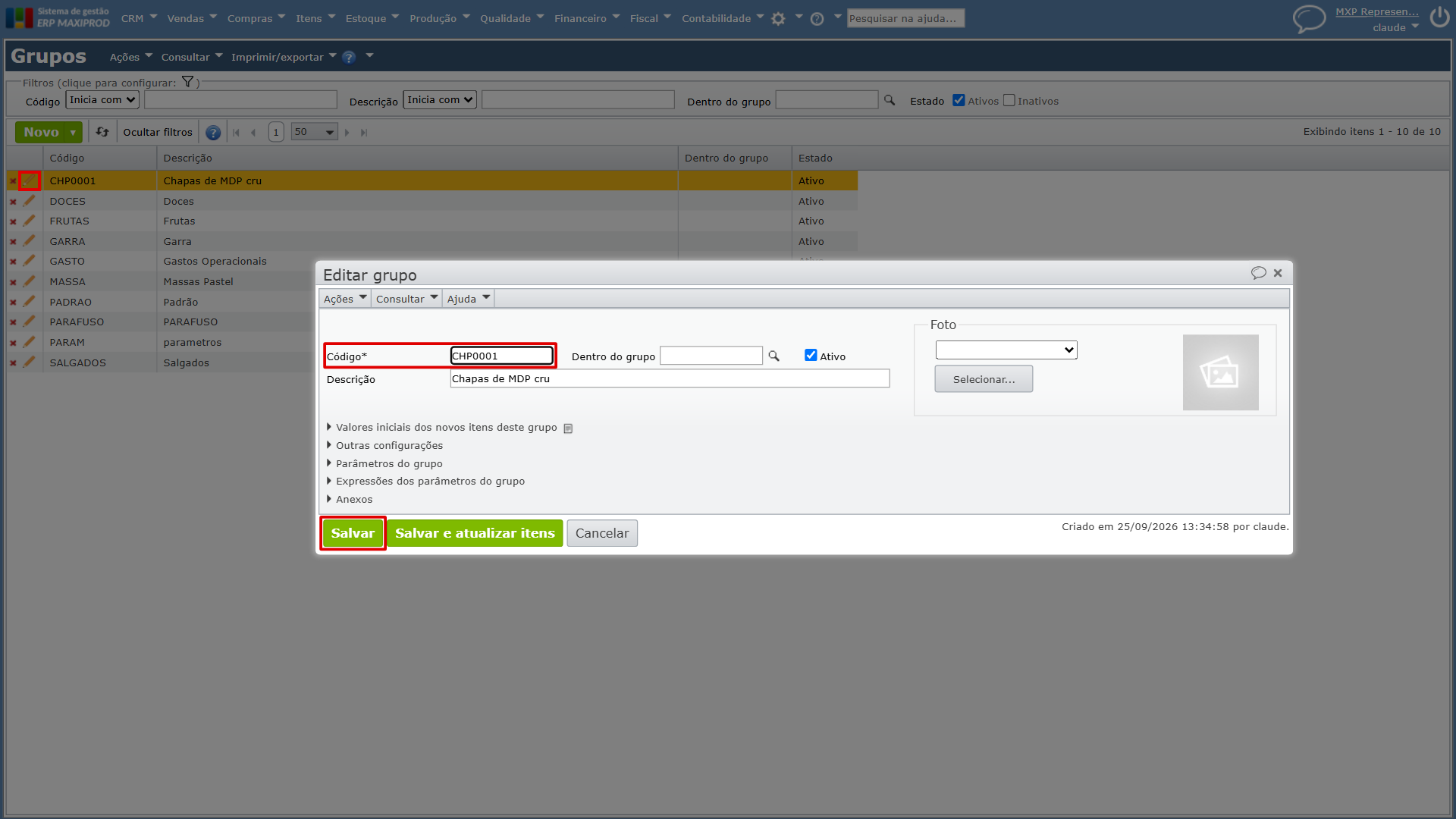Open the Foto selection dropdown
This screenshot has width=1456, height=819.
point(1006,350)
